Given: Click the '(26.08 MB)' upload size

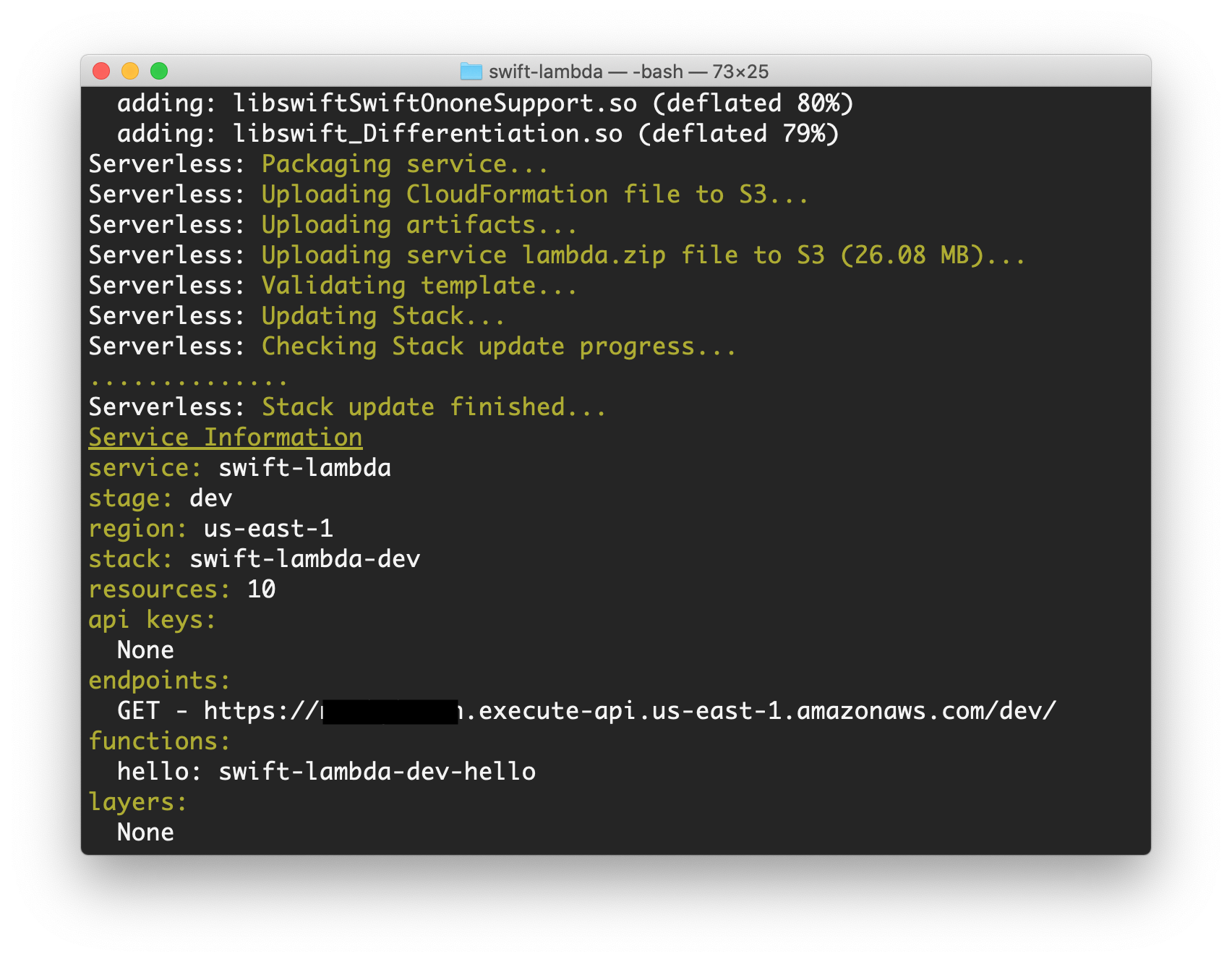Looking at the screenshot, I should (x=912, y=255).
